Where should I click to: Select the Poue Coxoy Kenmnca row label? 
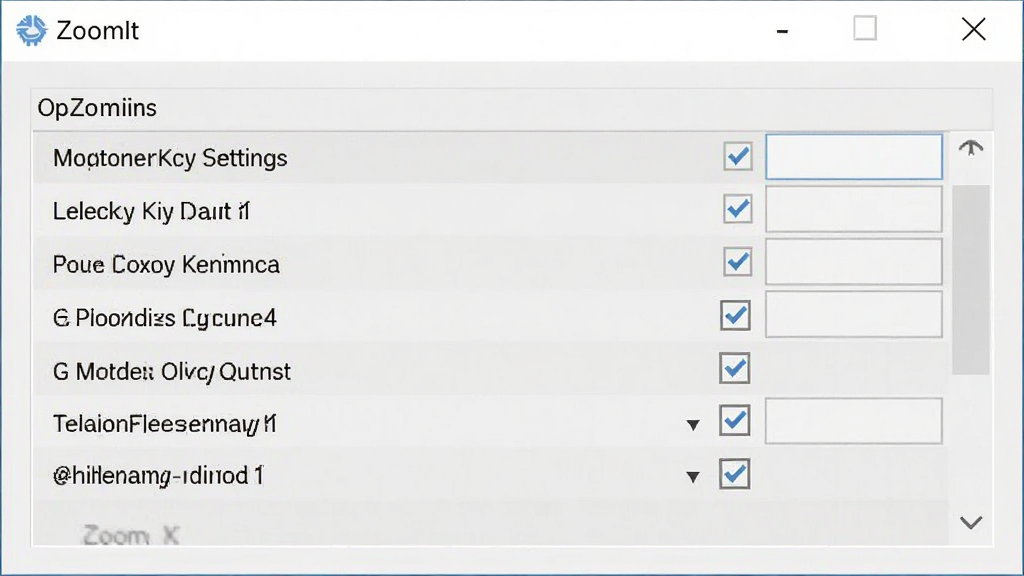point(166,264)
